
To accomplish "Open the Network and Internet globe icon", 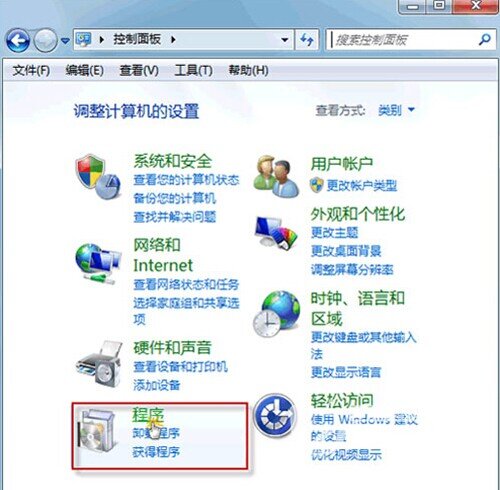I will [98, 263].
